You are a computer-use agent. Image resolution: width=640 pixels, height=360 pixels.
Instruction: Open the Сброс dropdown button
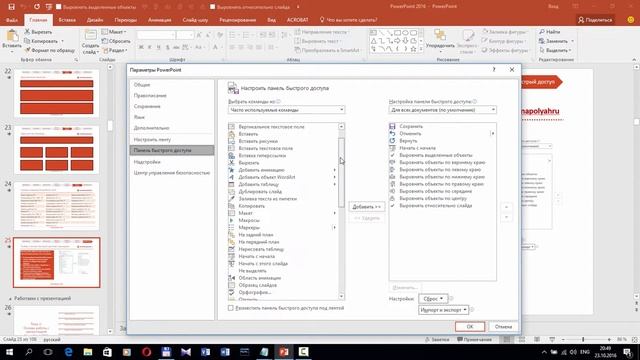point(433,299)
